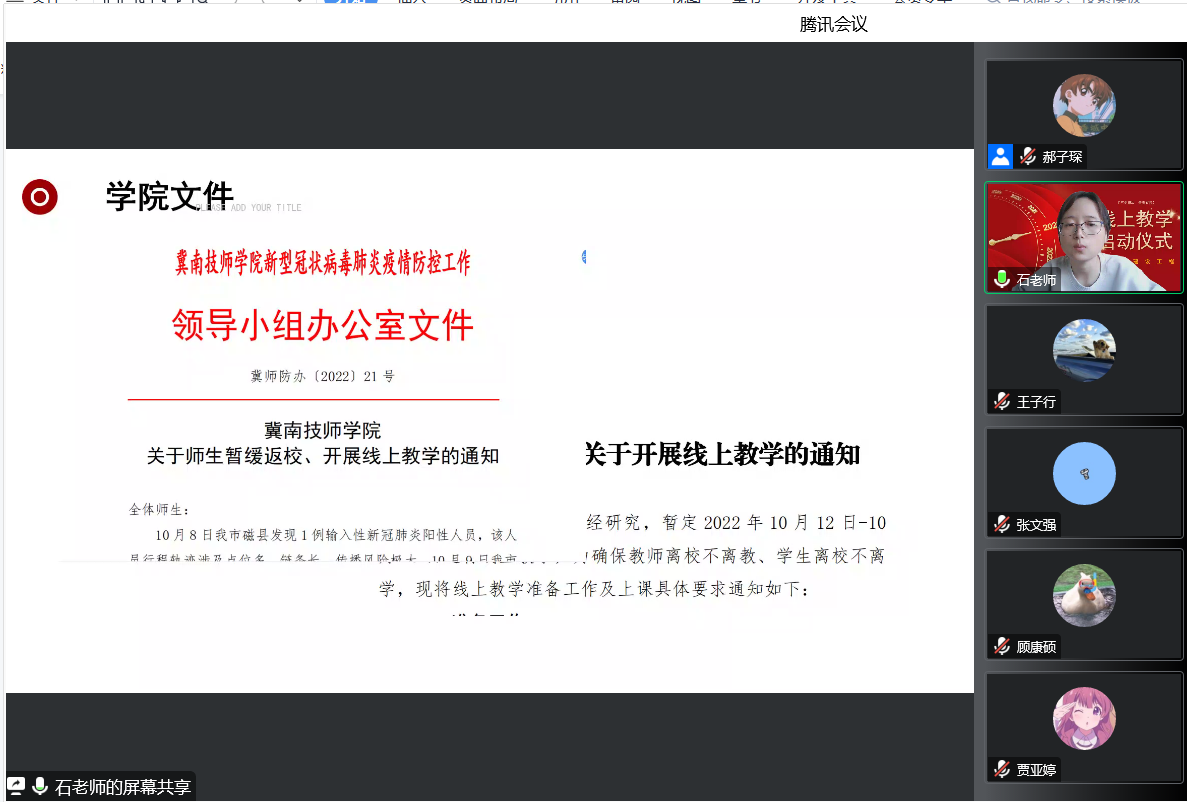Click the 关于开展线上教学的通知 heading
1187x802 pixels.
pos(722,455)
